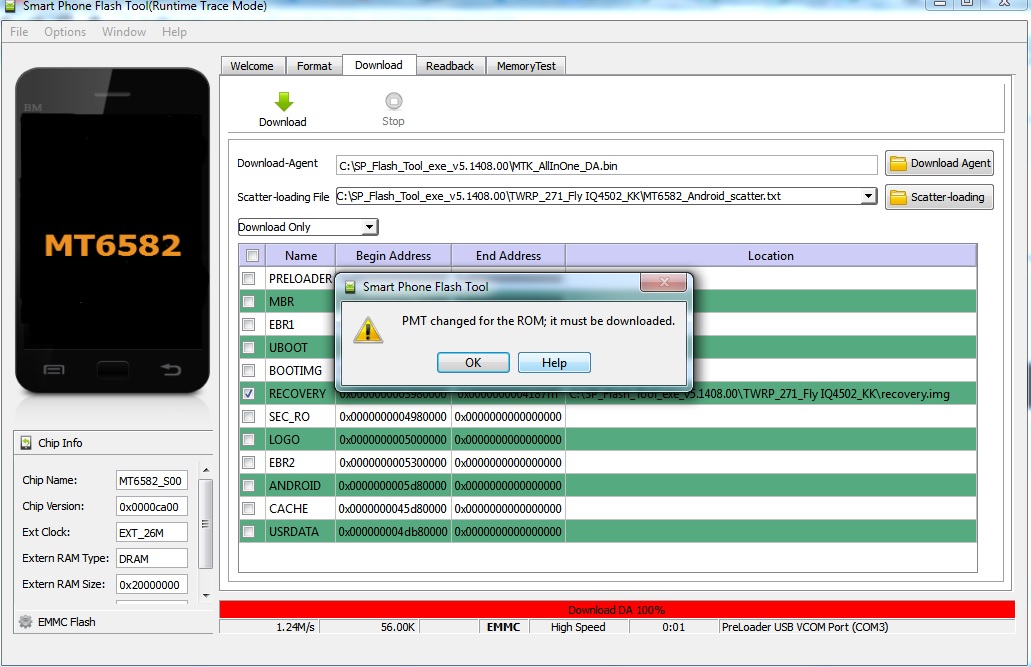Image resolution: width=1031 pixels, height=667 pixels.
Task: Click the Ext Clock field EXT_26M
Action: click(151, 532)
